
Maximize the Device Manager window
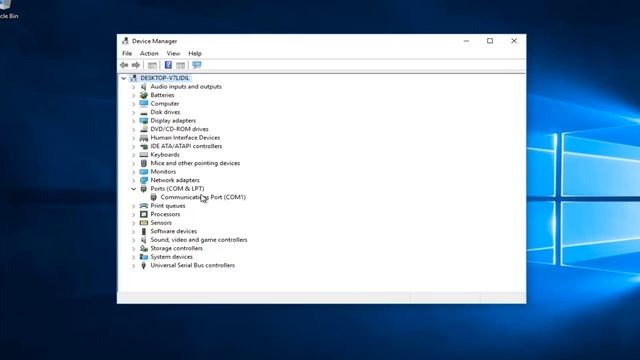490,41
